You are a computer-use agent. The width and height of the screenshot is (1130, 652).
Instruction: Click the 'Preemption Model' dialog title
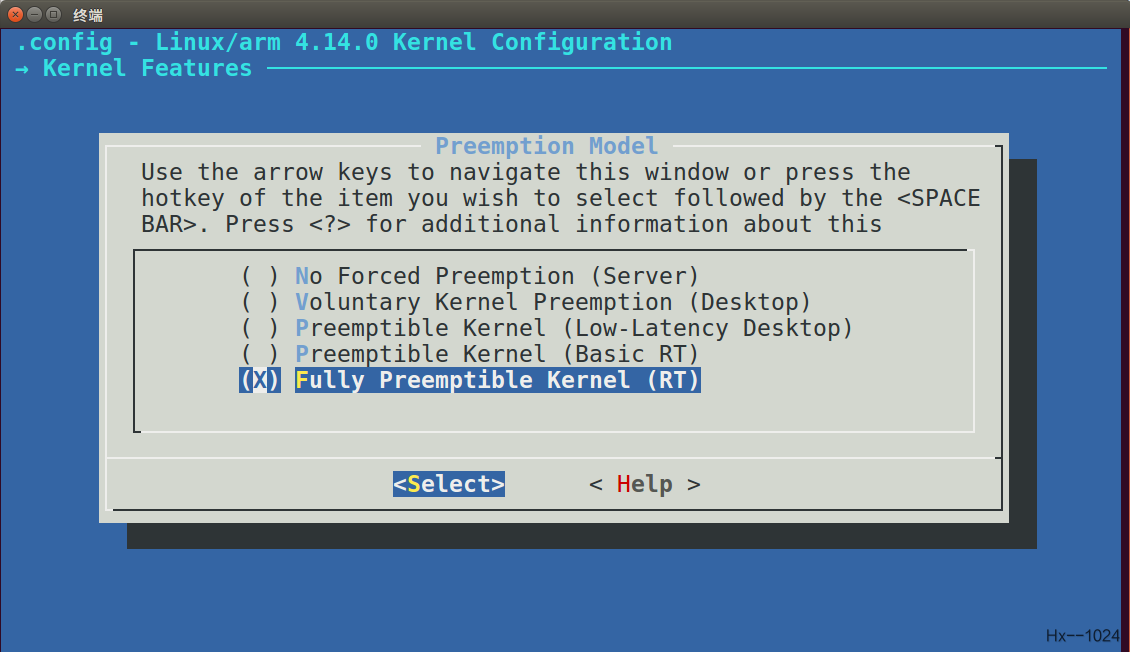(547, 146)
